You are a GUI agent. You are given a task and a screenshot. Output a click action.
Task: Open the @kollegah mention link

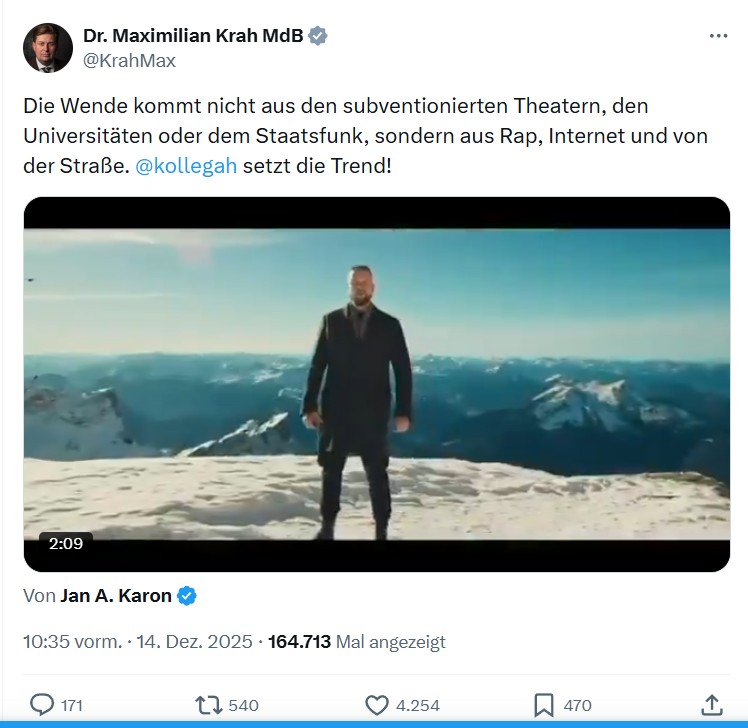pos(185,166)
